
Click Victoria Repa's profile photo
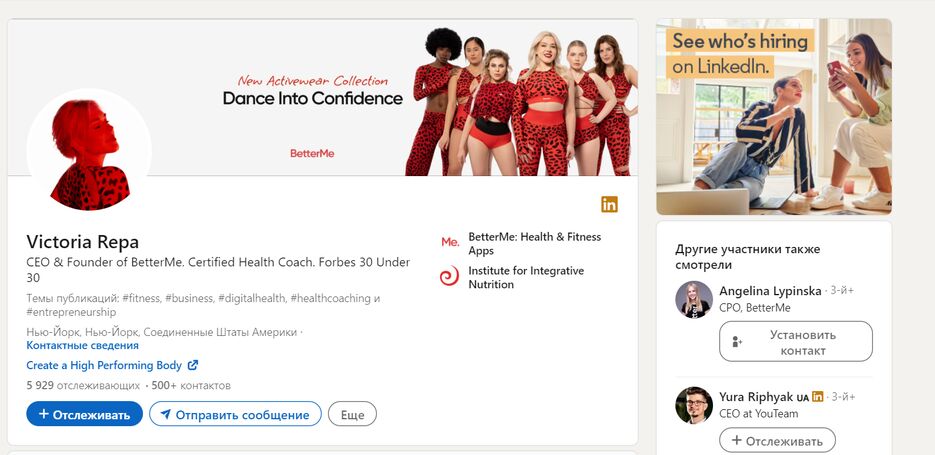[89, 152]
